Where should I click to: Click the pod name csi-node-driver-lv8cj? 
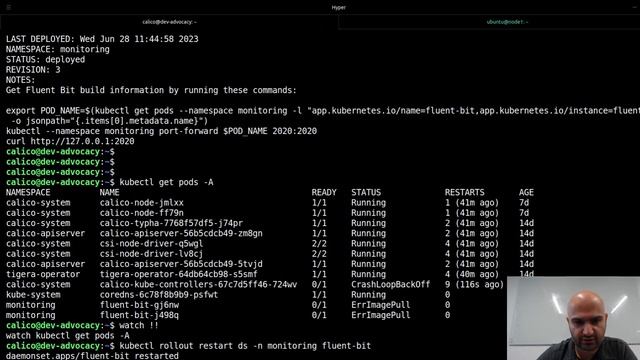(x=151, y=254)
